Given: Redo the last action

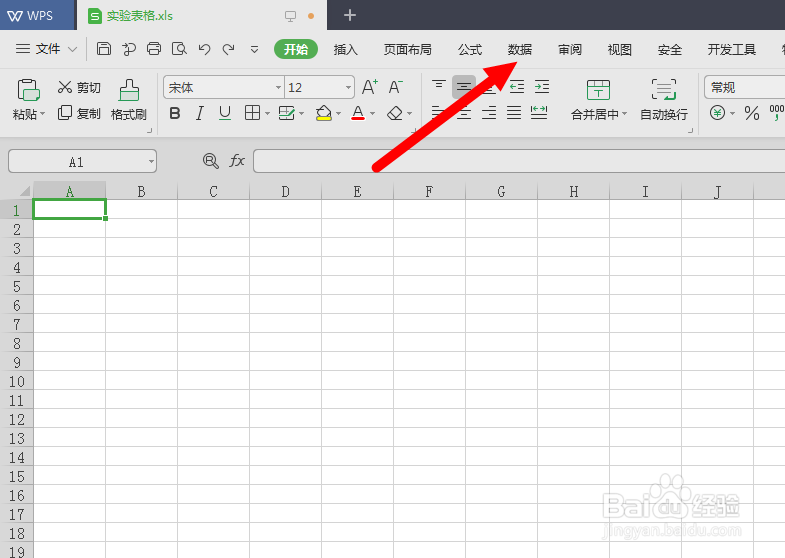Looking at the screenshot, I should (x=229, y=49).
